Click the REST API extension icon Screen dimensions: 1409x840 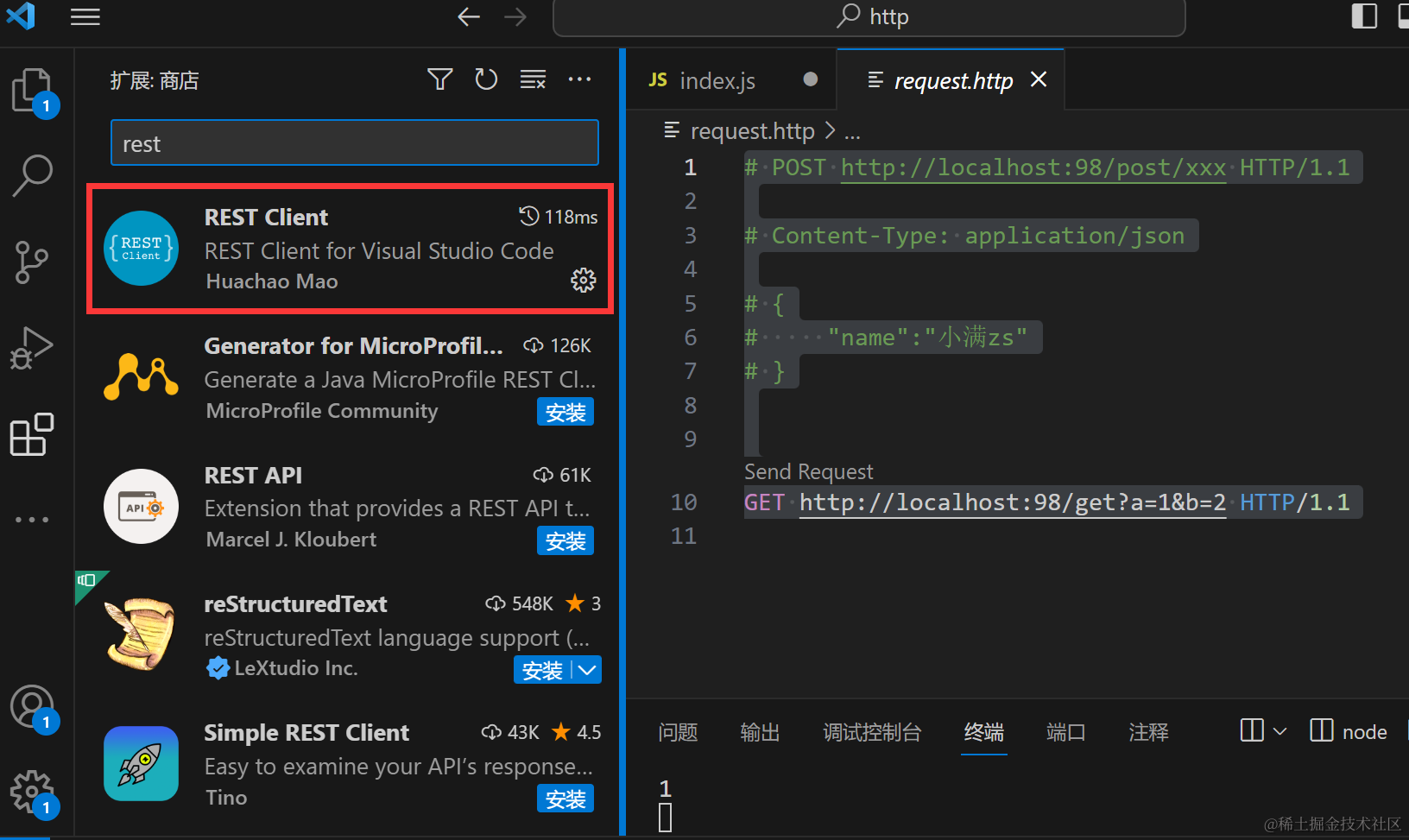coord(142,506)
